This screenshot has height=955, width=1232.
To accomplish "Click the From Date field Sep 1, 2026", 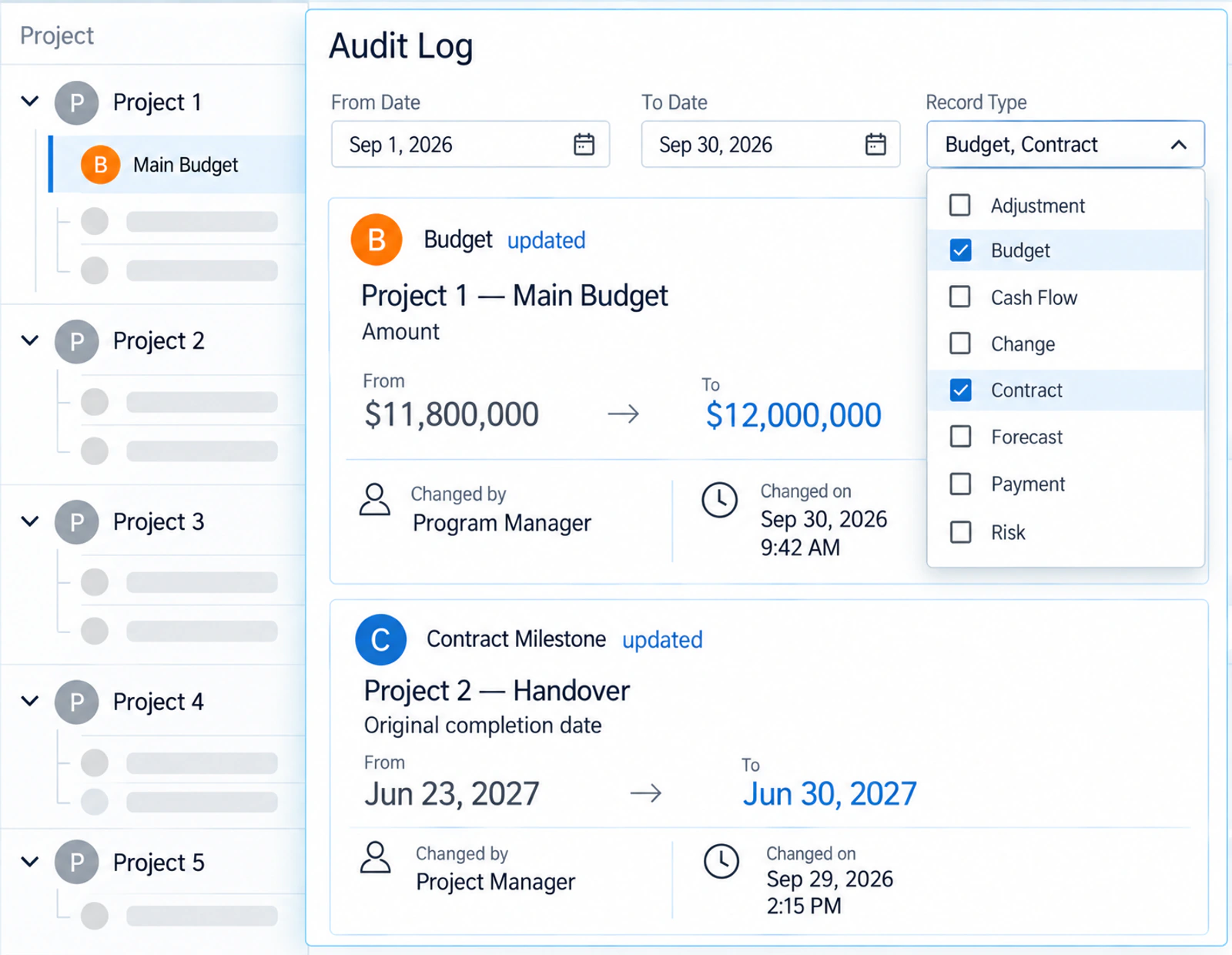I will (x=470, y=144).
